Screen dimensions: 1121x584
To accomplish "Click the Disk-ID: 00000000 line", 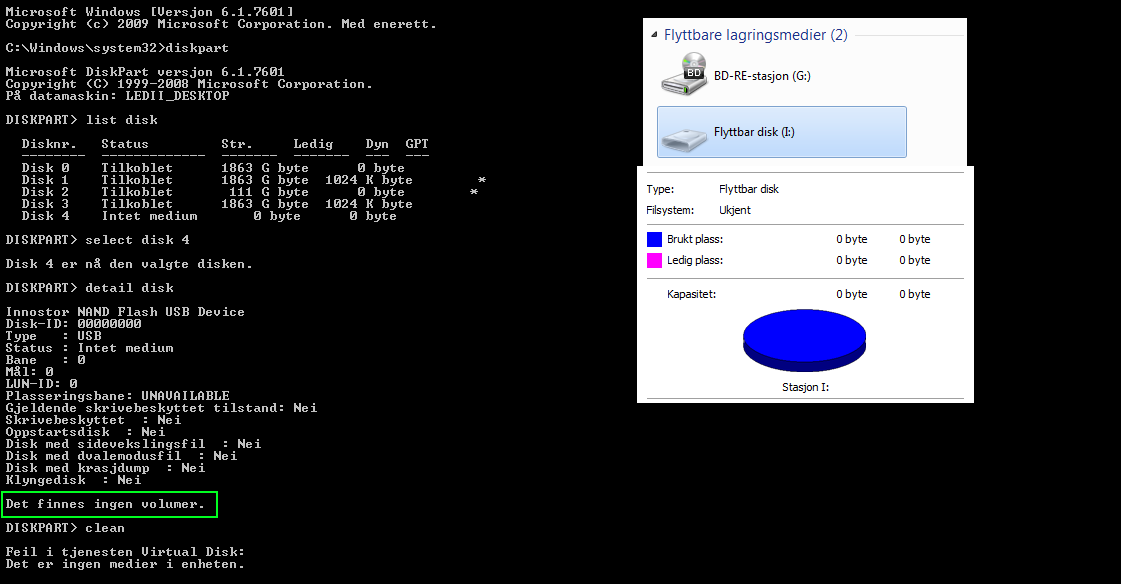I will pos(74,324).
